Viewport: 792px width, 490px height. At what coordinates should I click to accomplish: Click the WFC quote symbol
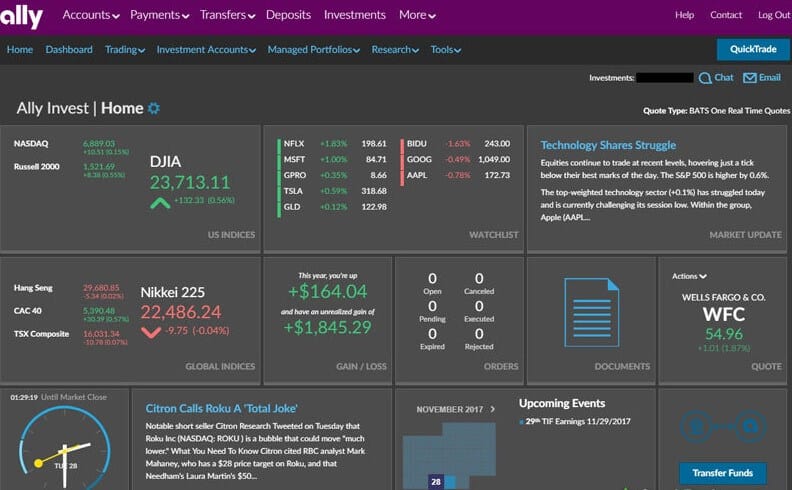[x=724, y=314]
